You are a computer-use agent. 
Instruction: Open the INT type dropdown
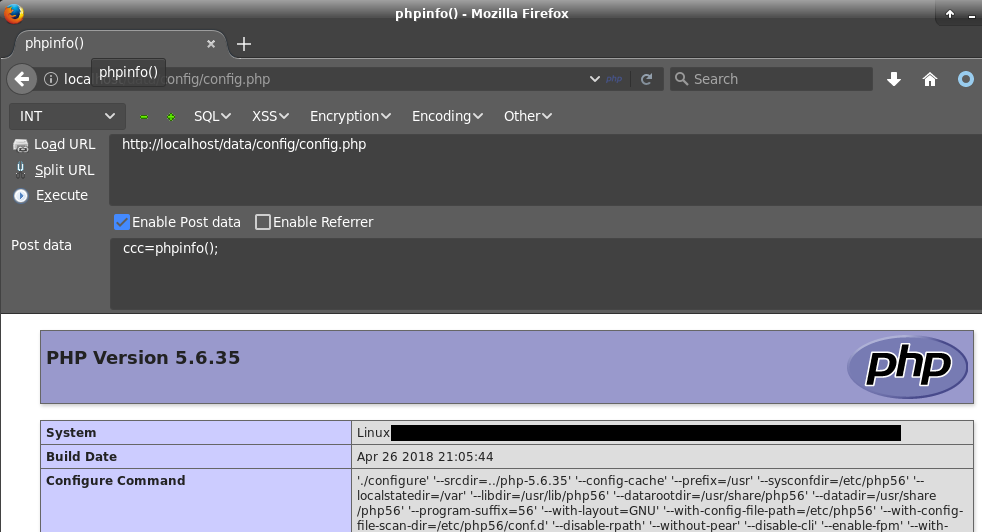(x=67, y=117)
